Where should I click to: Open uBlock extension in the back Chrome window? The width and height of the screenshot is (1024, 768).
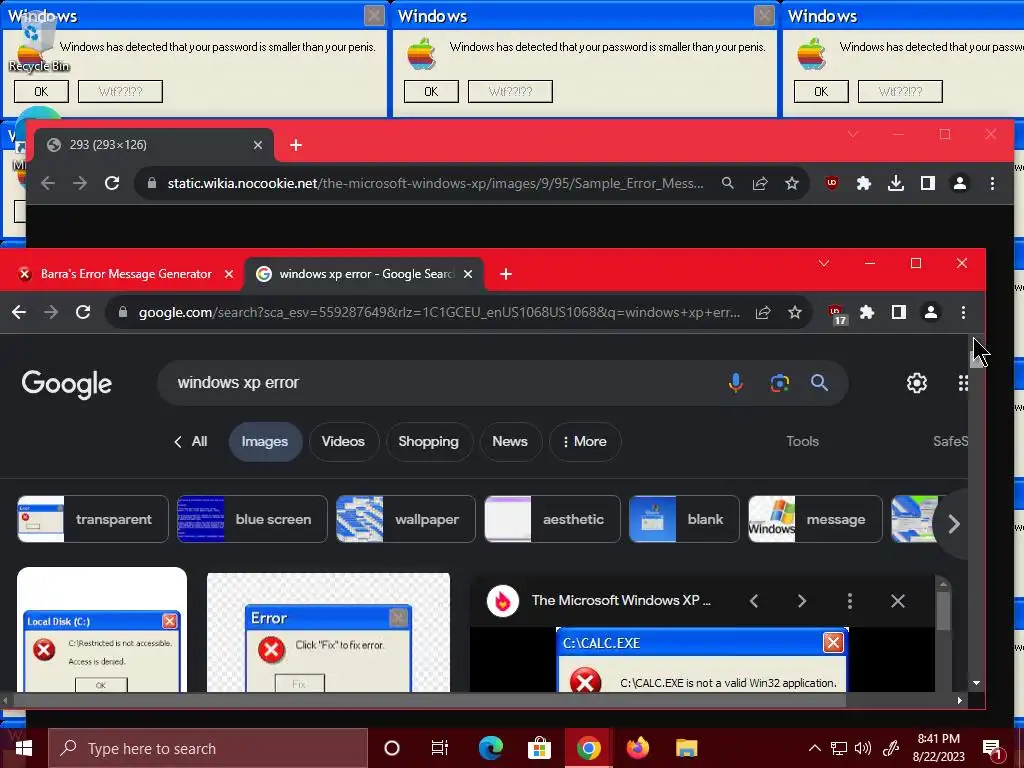coord(831,184)
